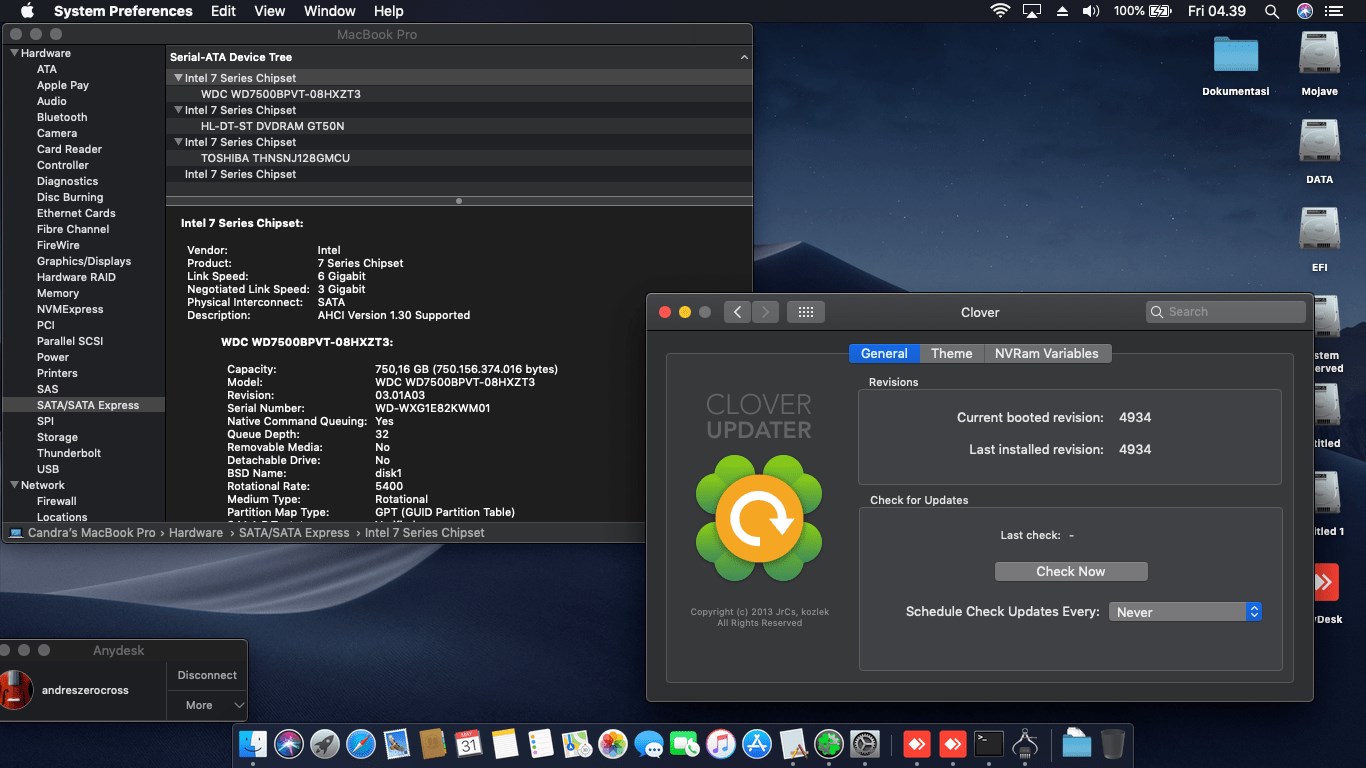Select Graphics/Displays in the sidebar
The image size is (1366, 768).
click(x=84, y=261)
